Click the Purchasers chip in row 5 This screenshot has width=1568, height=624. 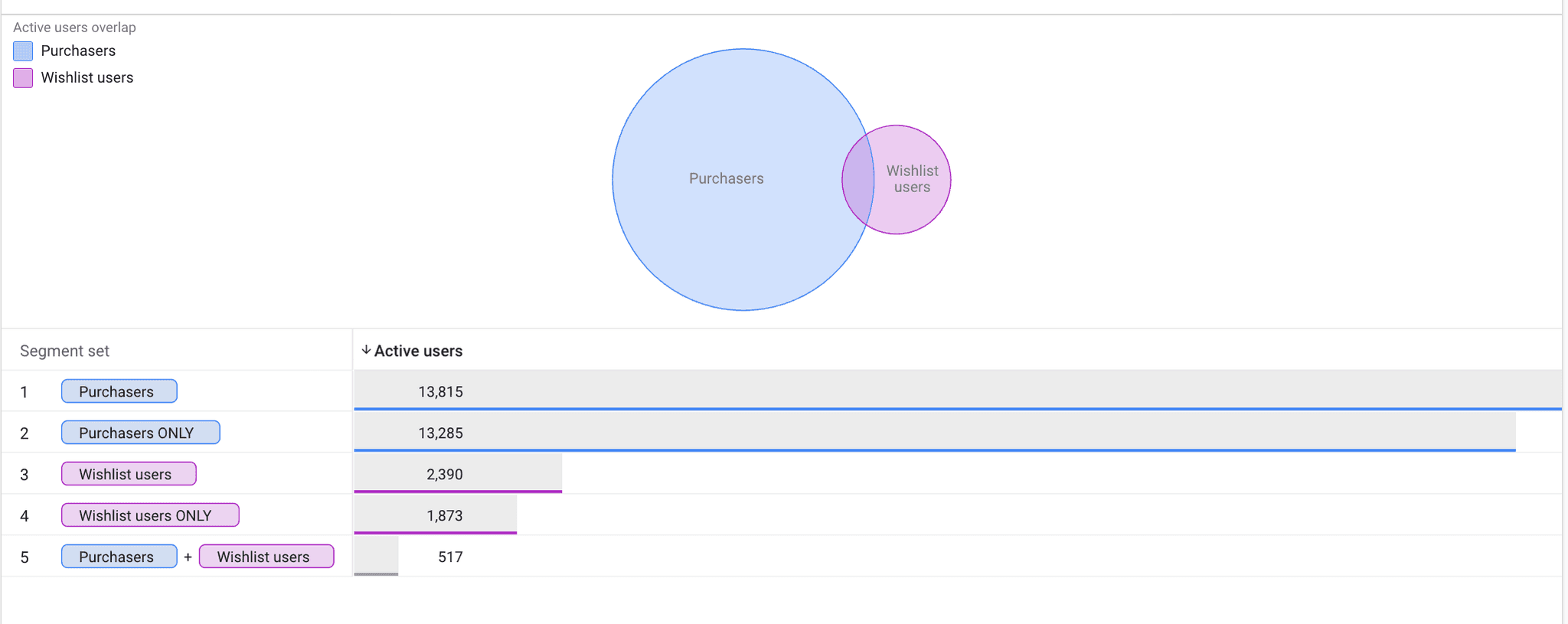pyautogui.click(x=119, y=557)
